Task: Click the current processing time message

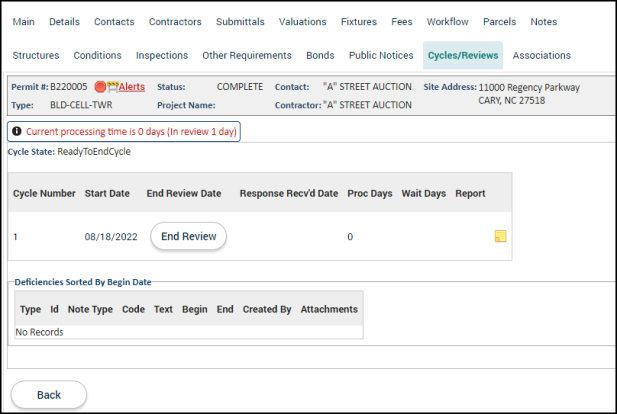Action: pos(131,131)
